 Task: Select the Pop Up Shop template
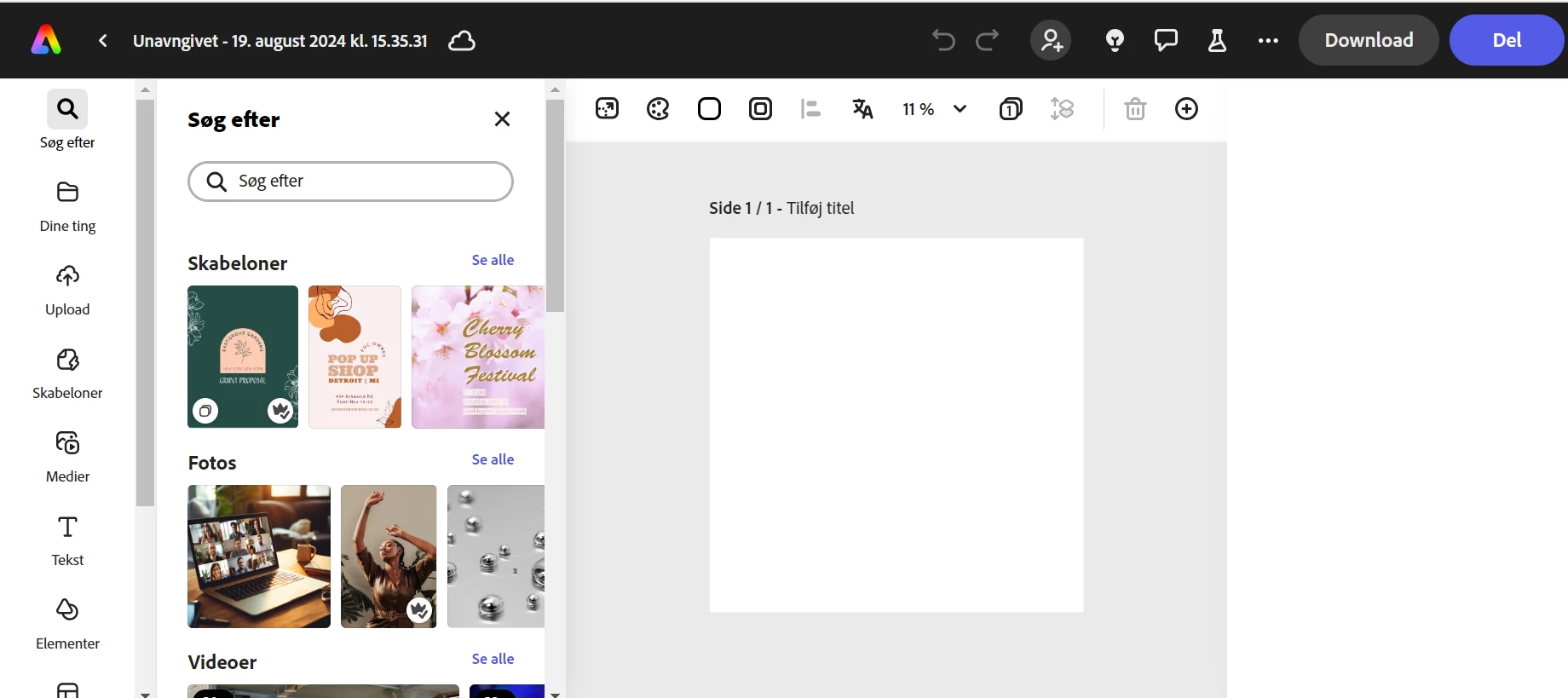coord(355,356)
